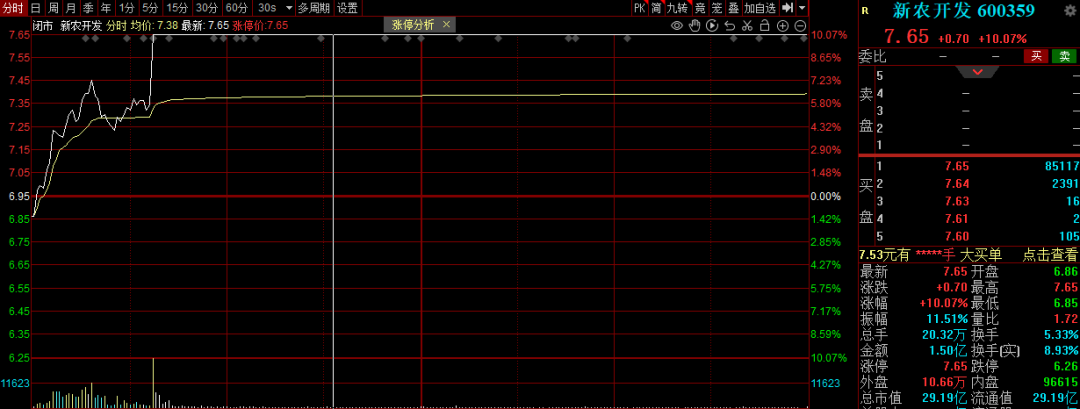The image size is (1080, 409).
Task: Select the 5分 period tab
Action: click(150, 8)
